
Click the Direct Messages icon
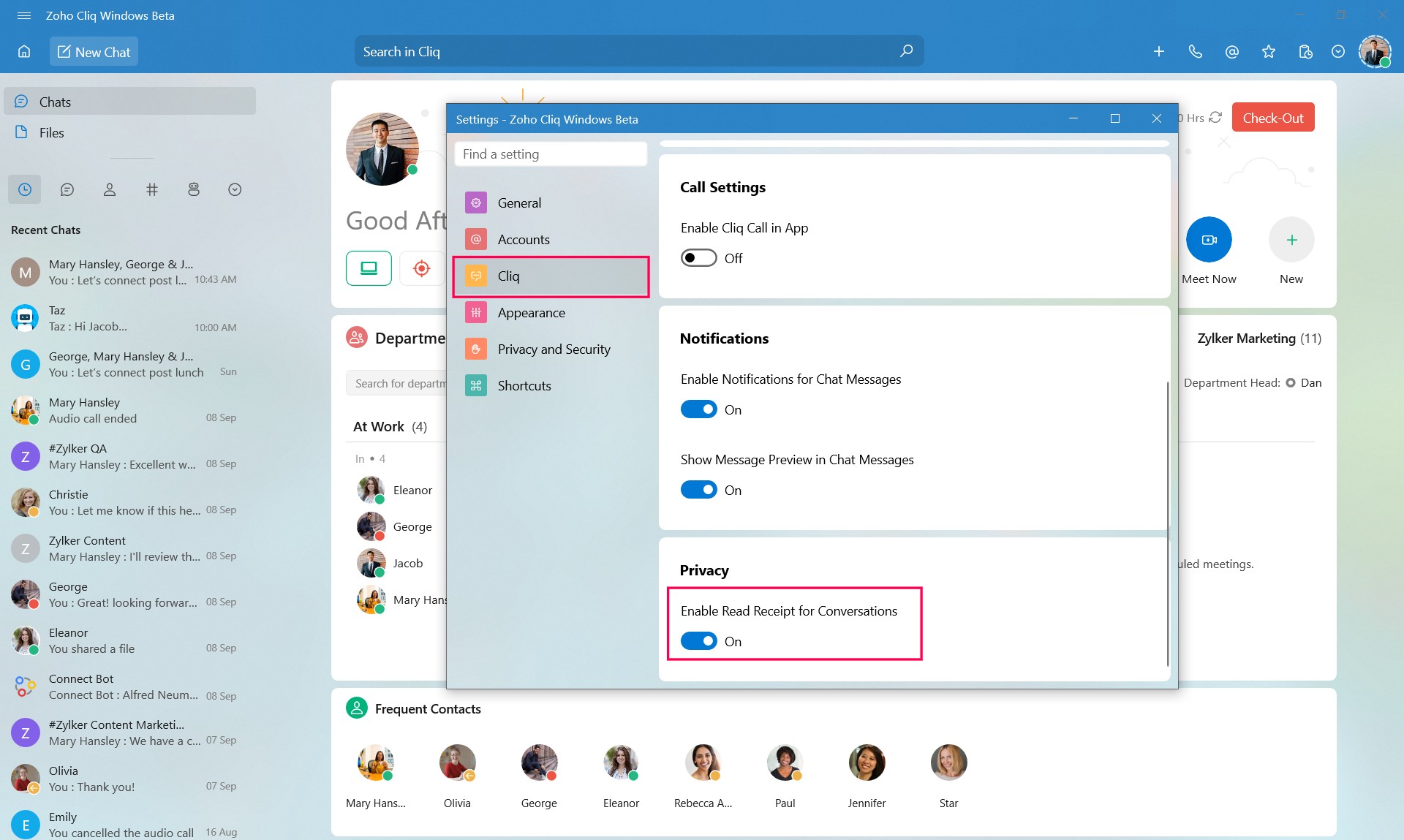point(66,189)
